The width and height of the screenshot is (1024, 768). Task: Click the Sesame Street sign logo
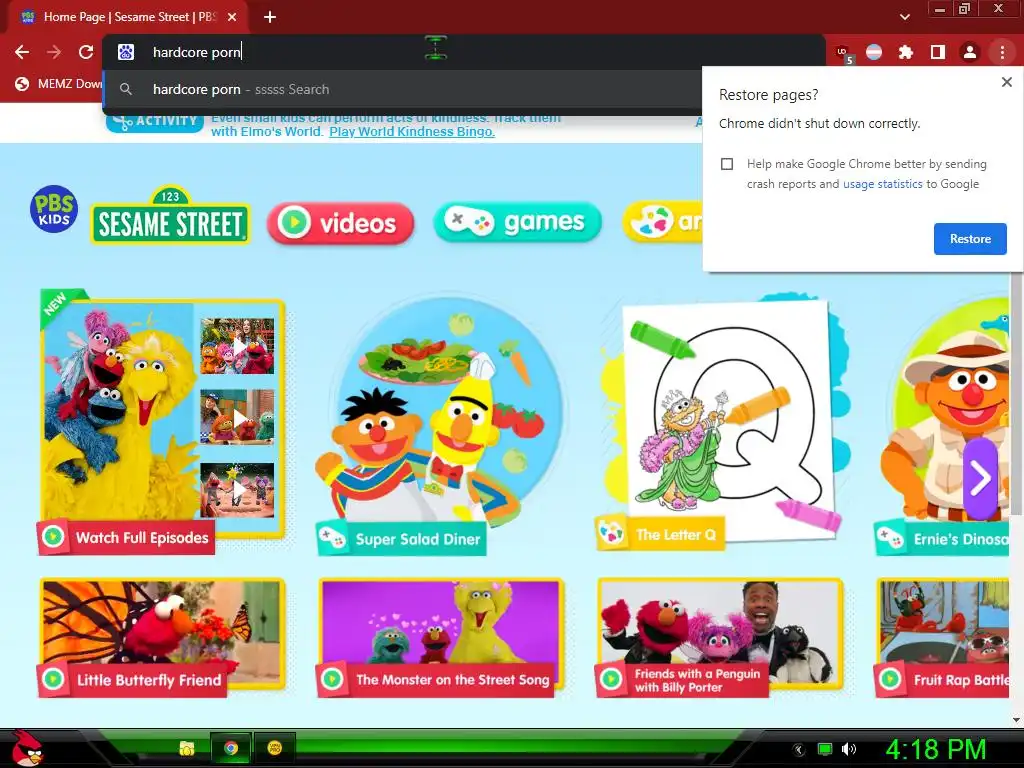[x=170, y=216]
